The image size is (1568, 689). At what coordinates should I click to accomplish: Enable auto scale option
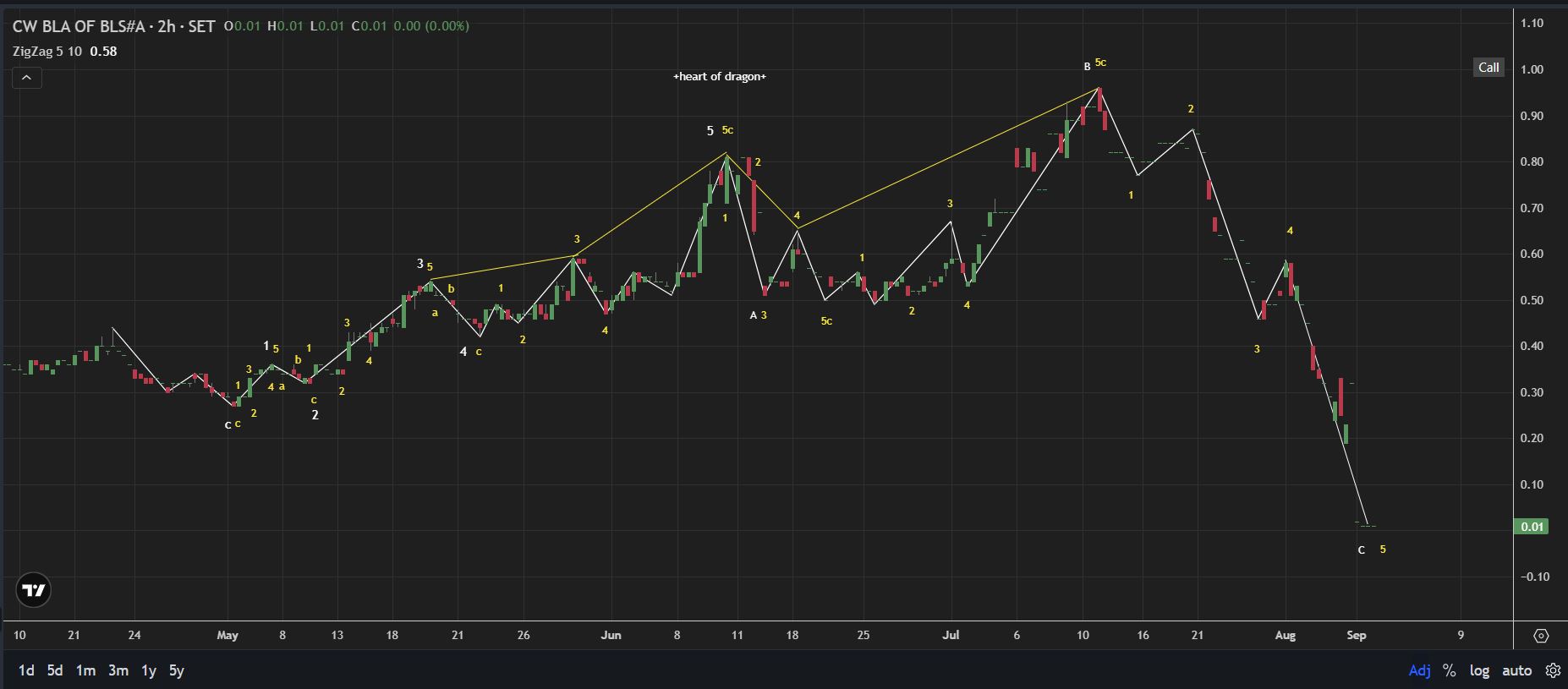pos(1516,670)
